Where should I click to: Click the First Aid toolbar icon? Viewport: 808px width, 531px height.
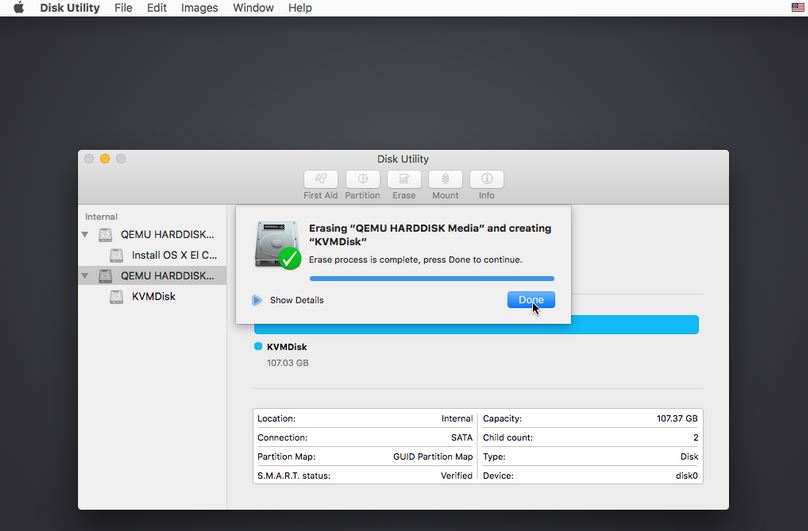click(x=321, y=179)
